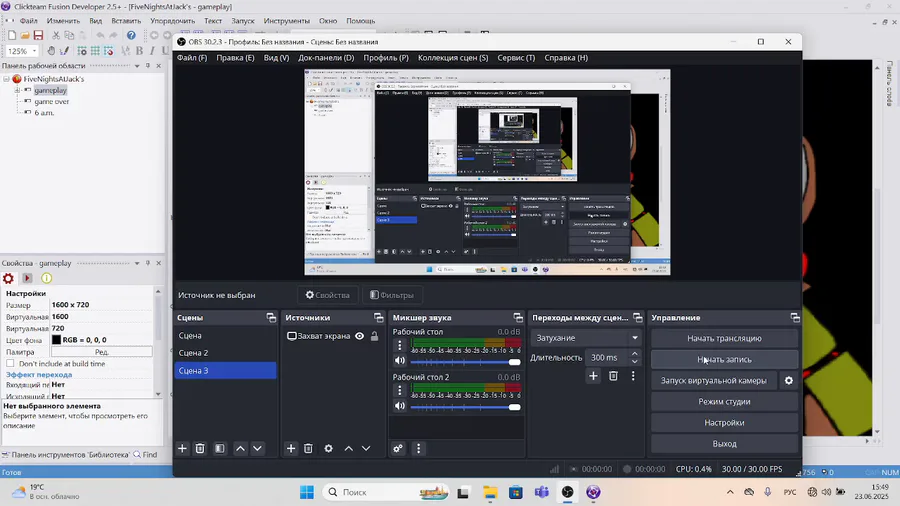Move scene down arrow in Сцены panel
Screen dimensions: 900x506
tap(258, 448)
